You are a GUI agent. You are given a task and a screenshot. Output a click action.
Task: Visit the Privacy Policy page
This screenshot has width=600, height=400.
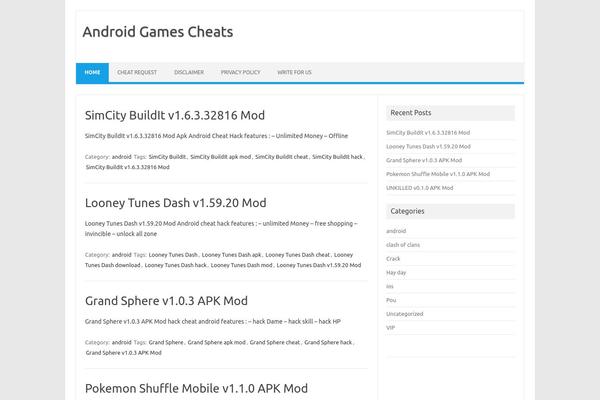(240, 72)
